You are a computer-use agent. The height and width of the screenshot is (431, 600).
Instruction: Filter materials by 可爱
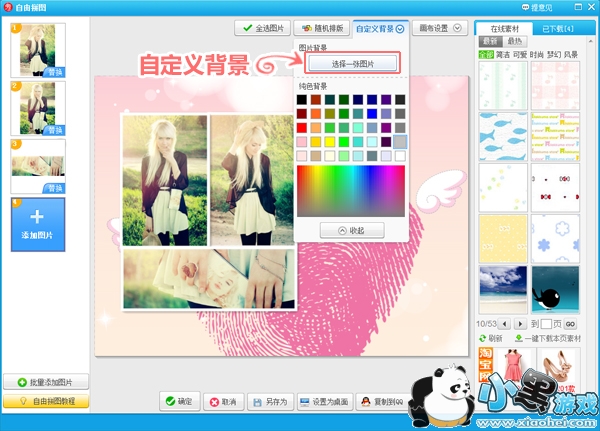tap(520, 55)
